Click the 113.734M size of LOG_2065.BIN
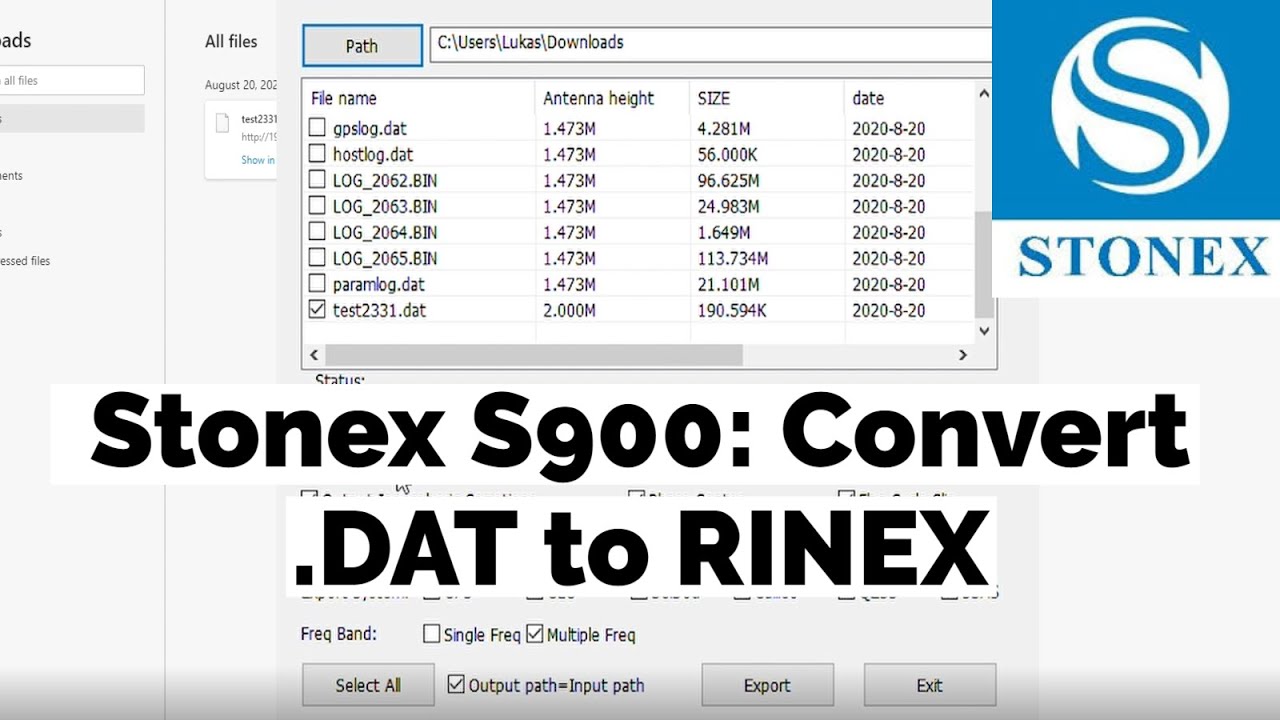Image resolution: width=1280 pixels, height=720 pixels. tap(733, 258)
